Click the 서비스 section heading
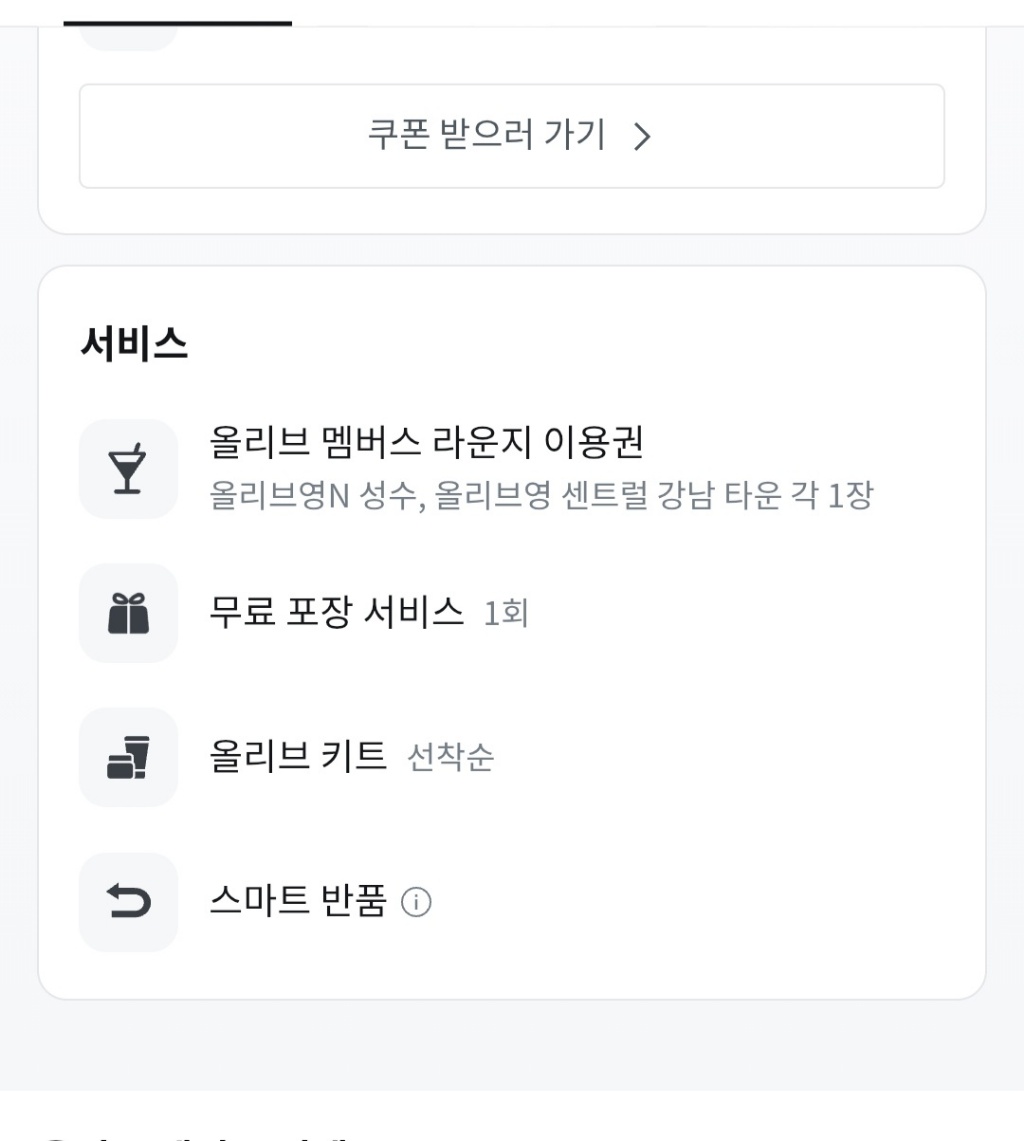Viewport: 1024px width, 1141px height. [x=134, y=345]
